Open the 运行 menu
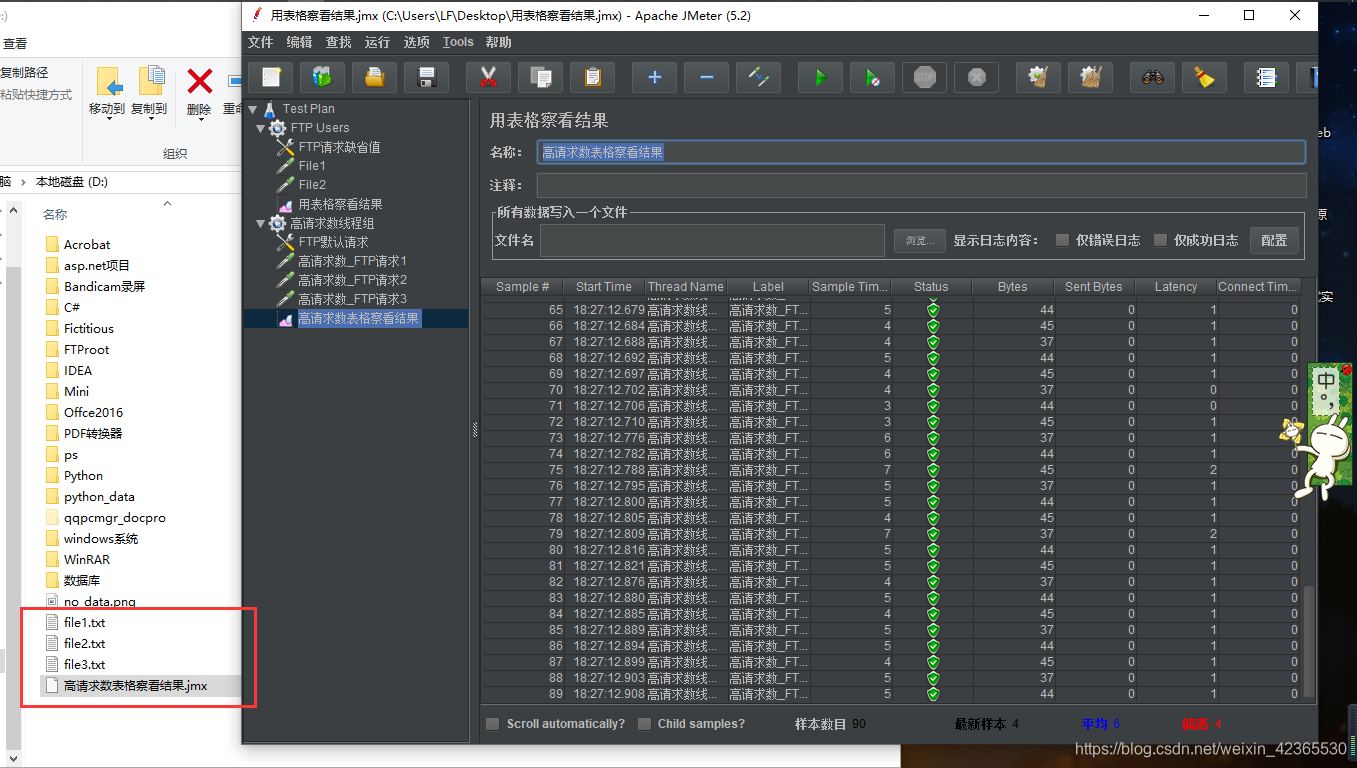 [378, 42]
